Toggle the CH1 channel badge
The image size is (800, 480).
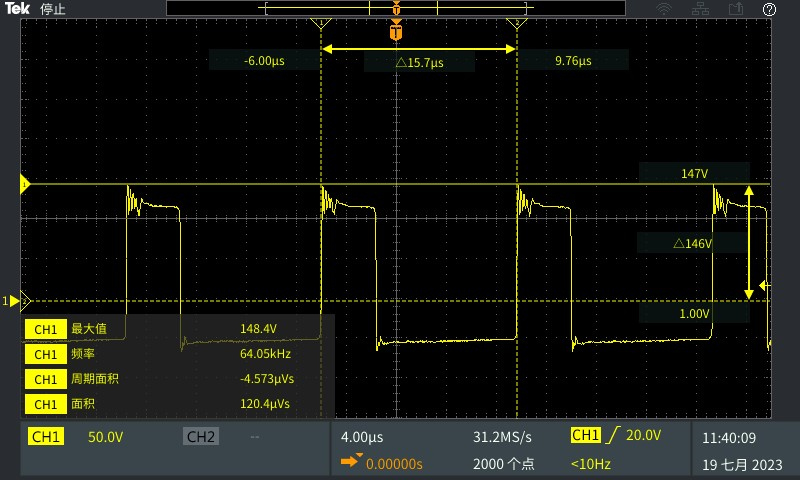[x=46, y=437]
